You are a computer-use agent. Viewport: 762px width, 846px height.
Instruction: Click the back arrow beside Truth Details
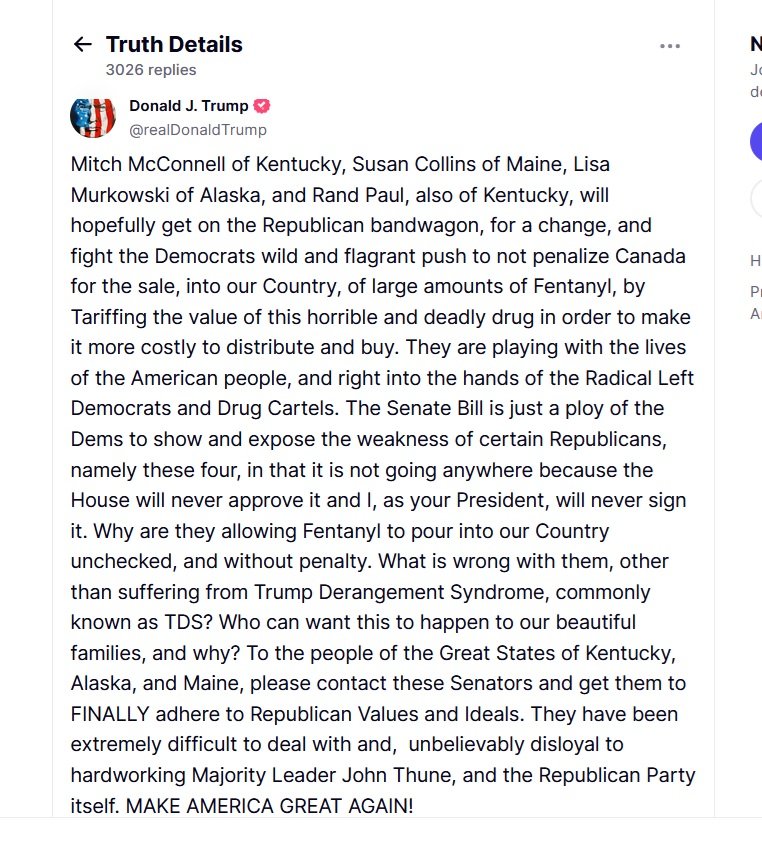(82, 44)
